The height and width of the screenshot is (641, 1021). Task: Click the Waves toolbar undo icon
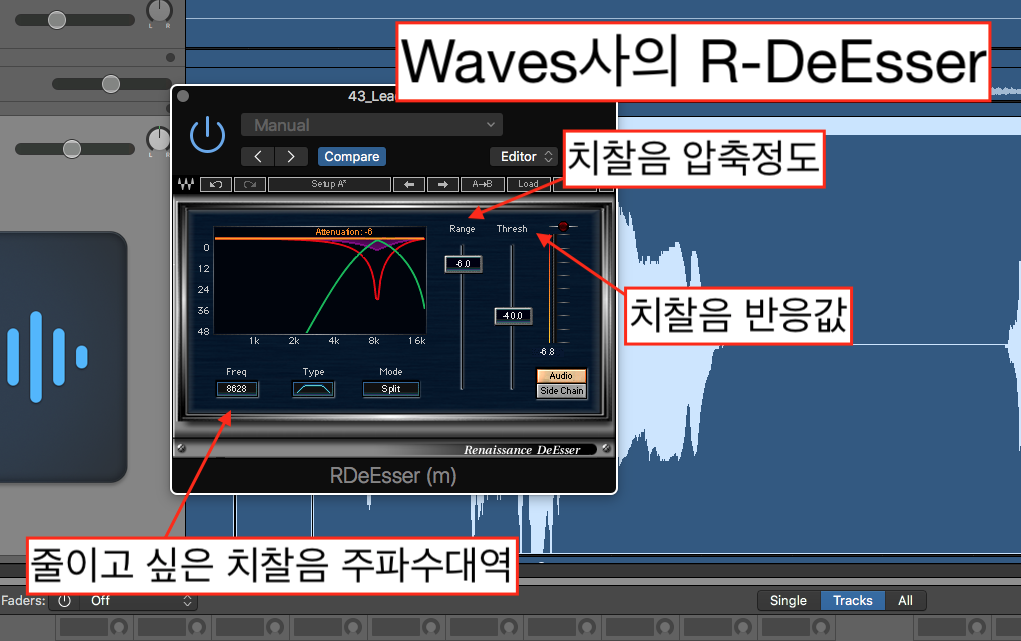point(216,184)
